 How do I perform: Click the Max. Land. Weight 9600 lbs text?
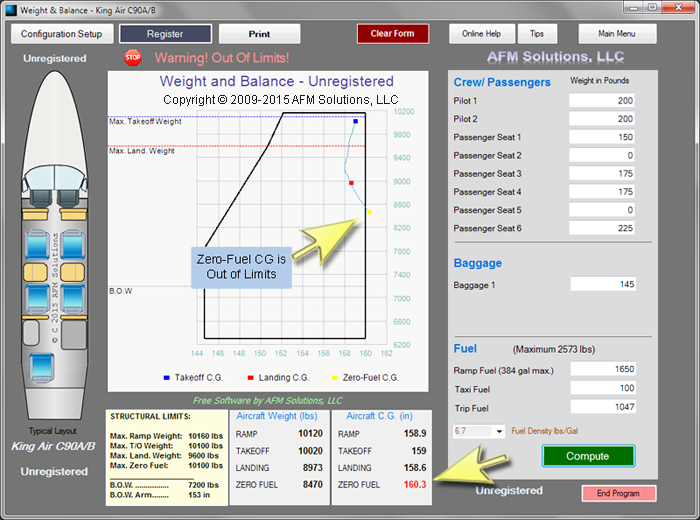click(164, 456)
